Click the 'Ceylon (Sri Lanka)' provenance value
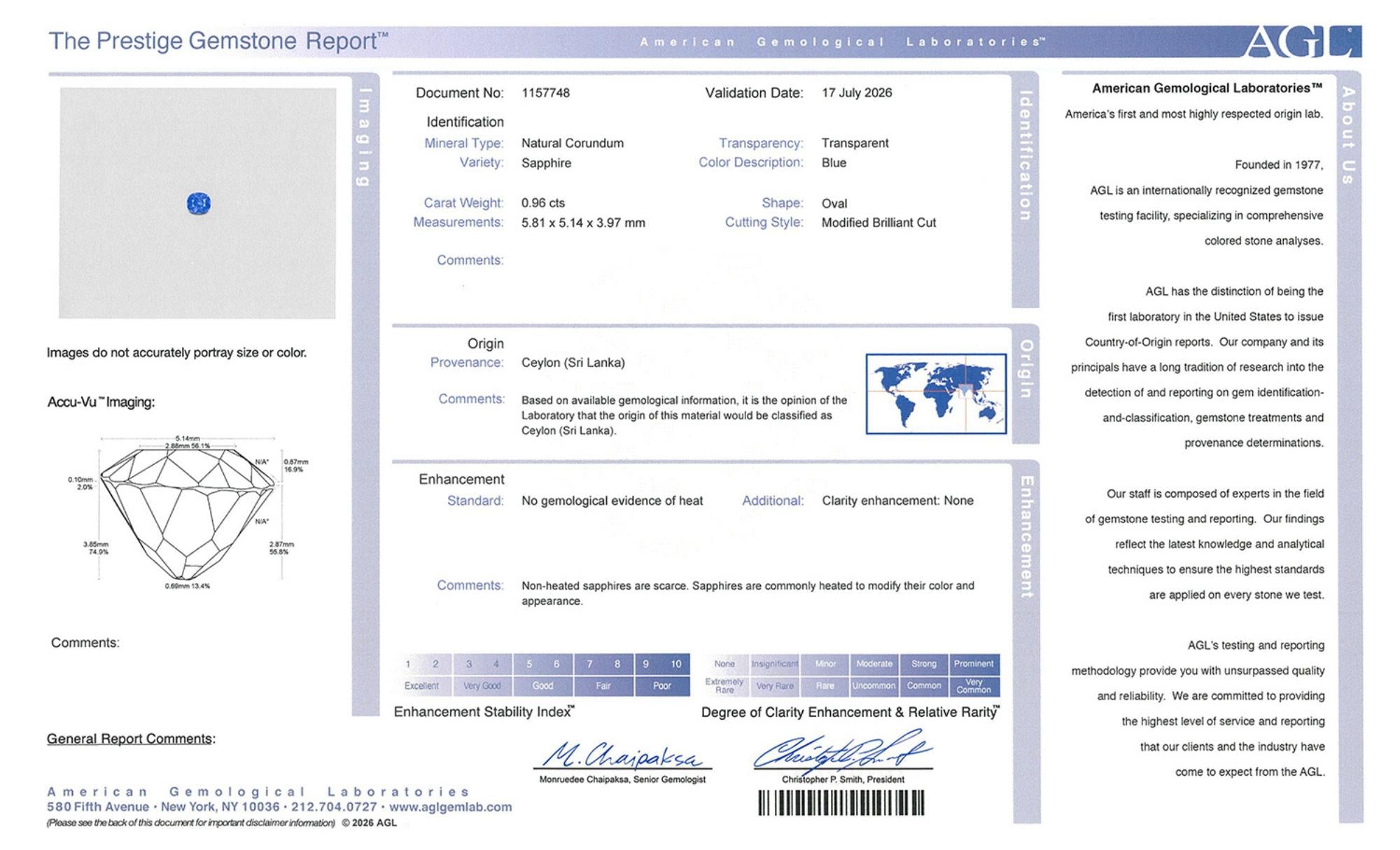This screenshot has height=850, width=1400. (573, 363)
